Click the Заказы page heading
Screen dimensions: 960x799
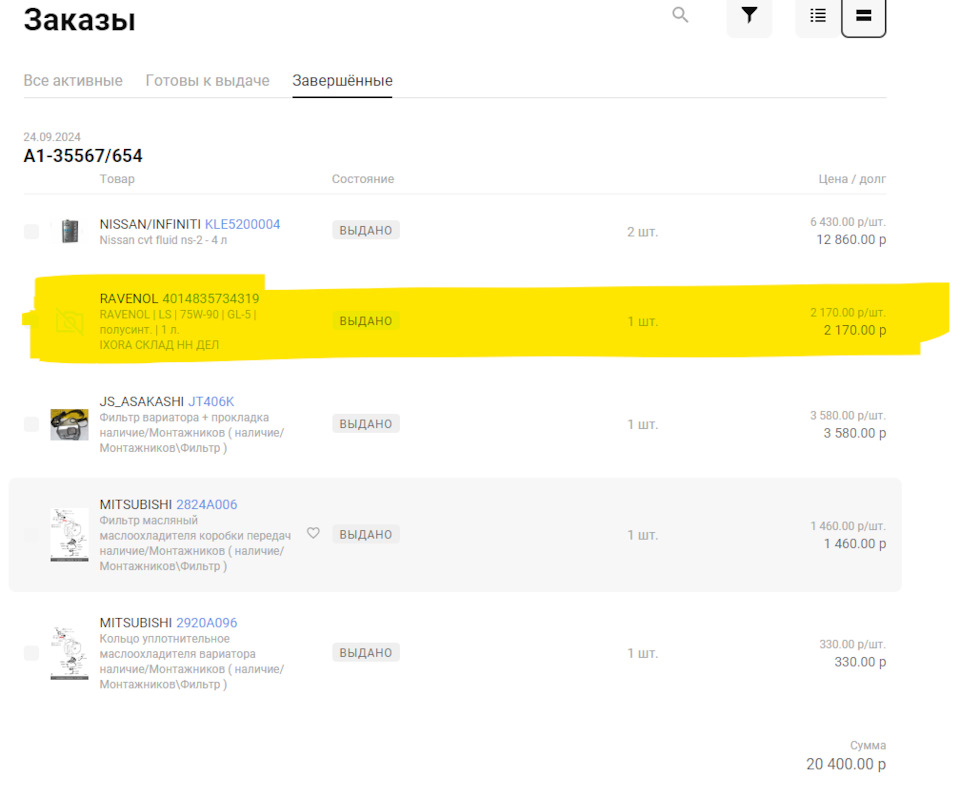point(80,19)
